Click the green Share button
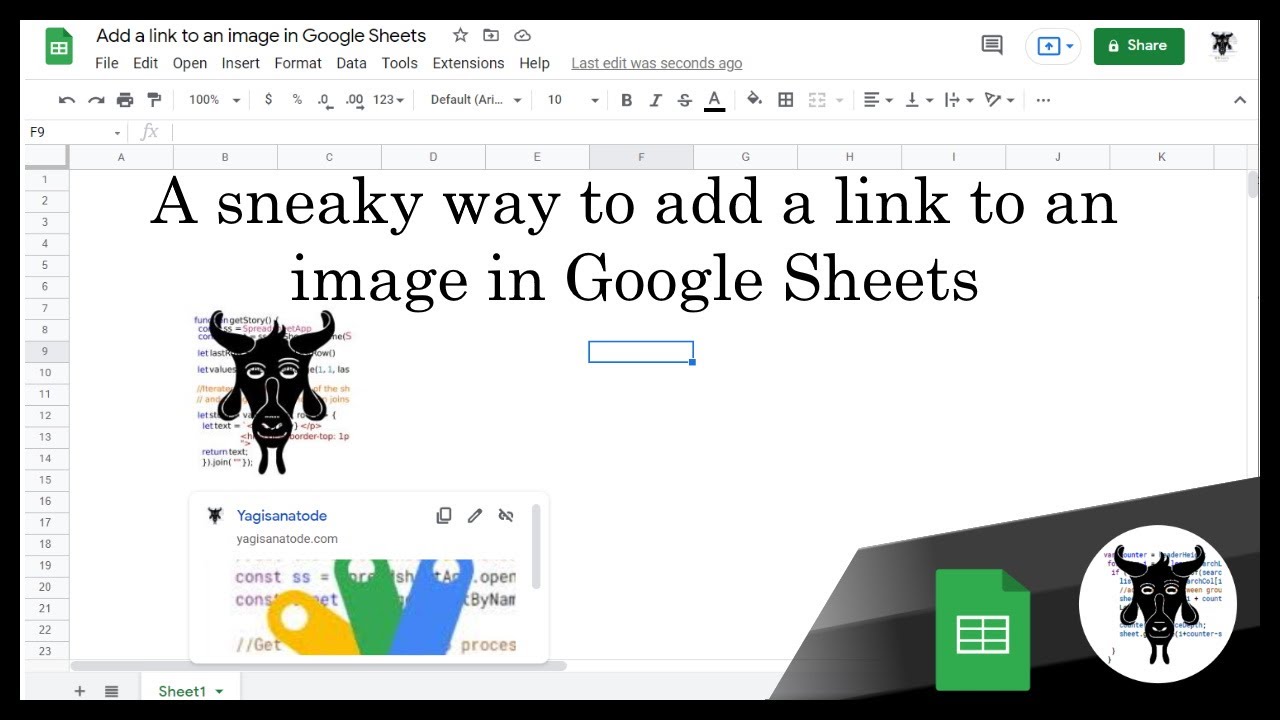Screen dimensions: 1280x720 (1139, 46)
